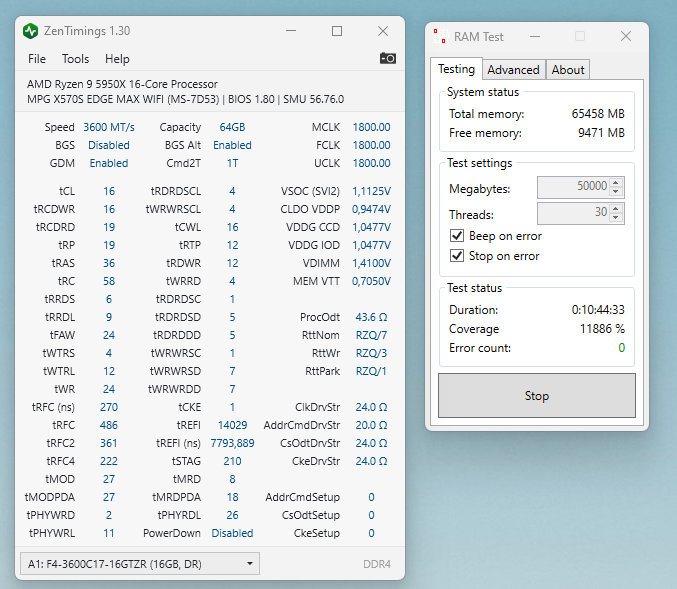Take a screenshot with ZenTimings camera icon
Image resolution: width=677 pixels, height=589 pixels.
[x=387, y=58]
